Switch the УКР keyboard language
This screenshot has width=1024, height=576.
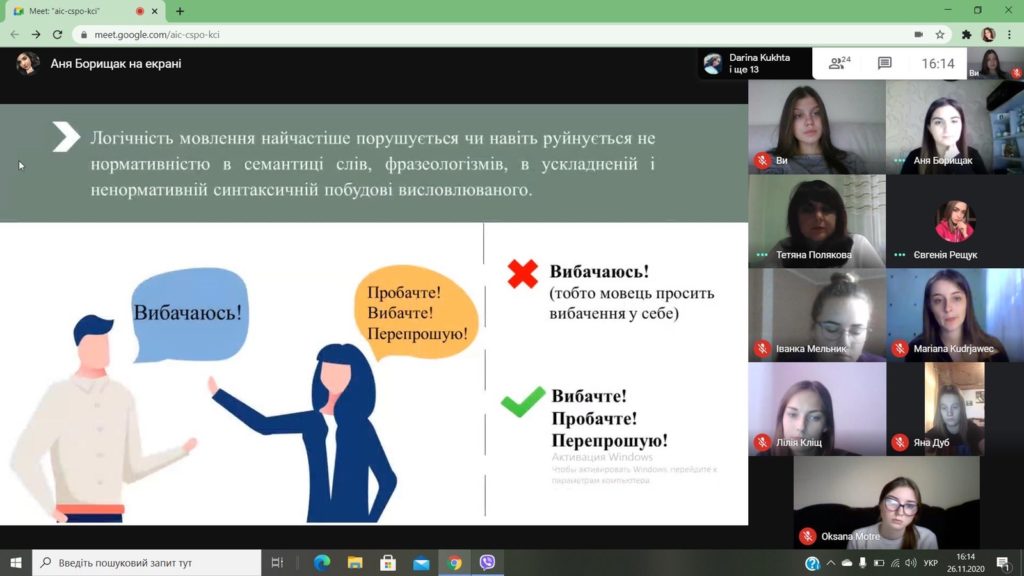(931, 563)
